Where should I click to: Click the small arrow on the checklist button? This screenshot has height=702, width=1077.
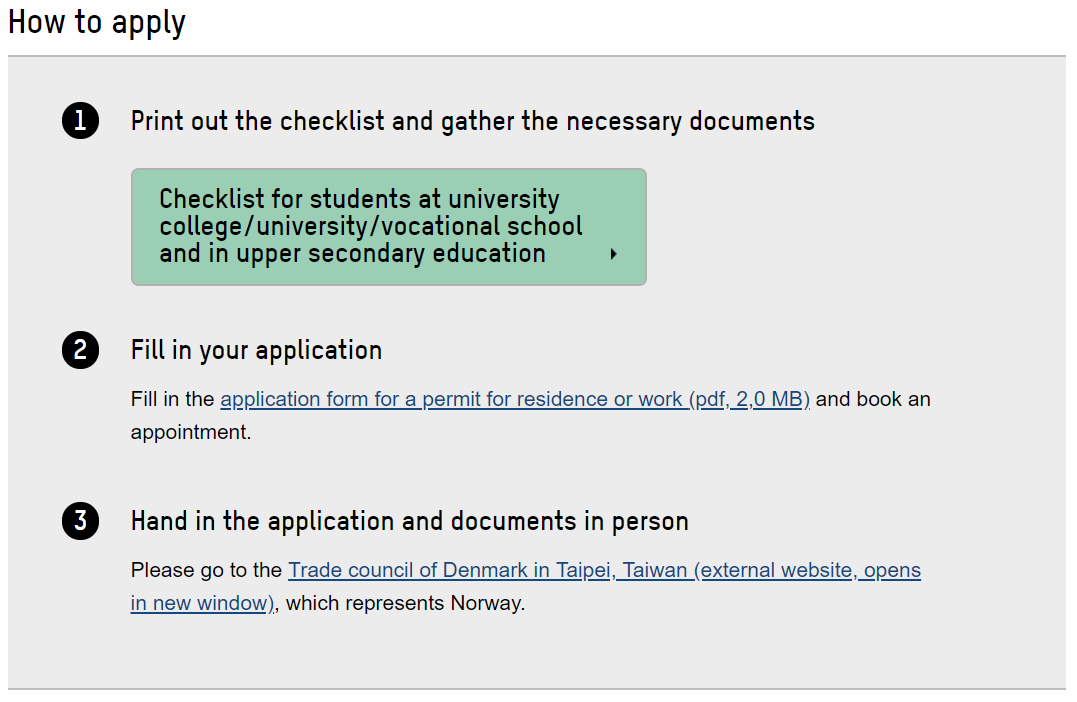(x=613, y=254)
